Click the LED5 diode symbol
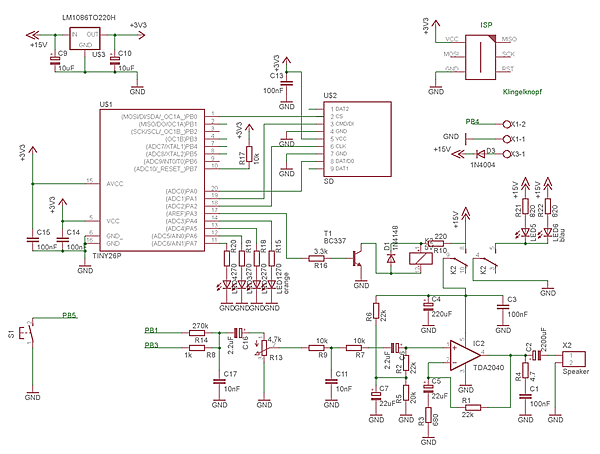The image size is (600, 454). pyautogui.click(x=525, y=232)
